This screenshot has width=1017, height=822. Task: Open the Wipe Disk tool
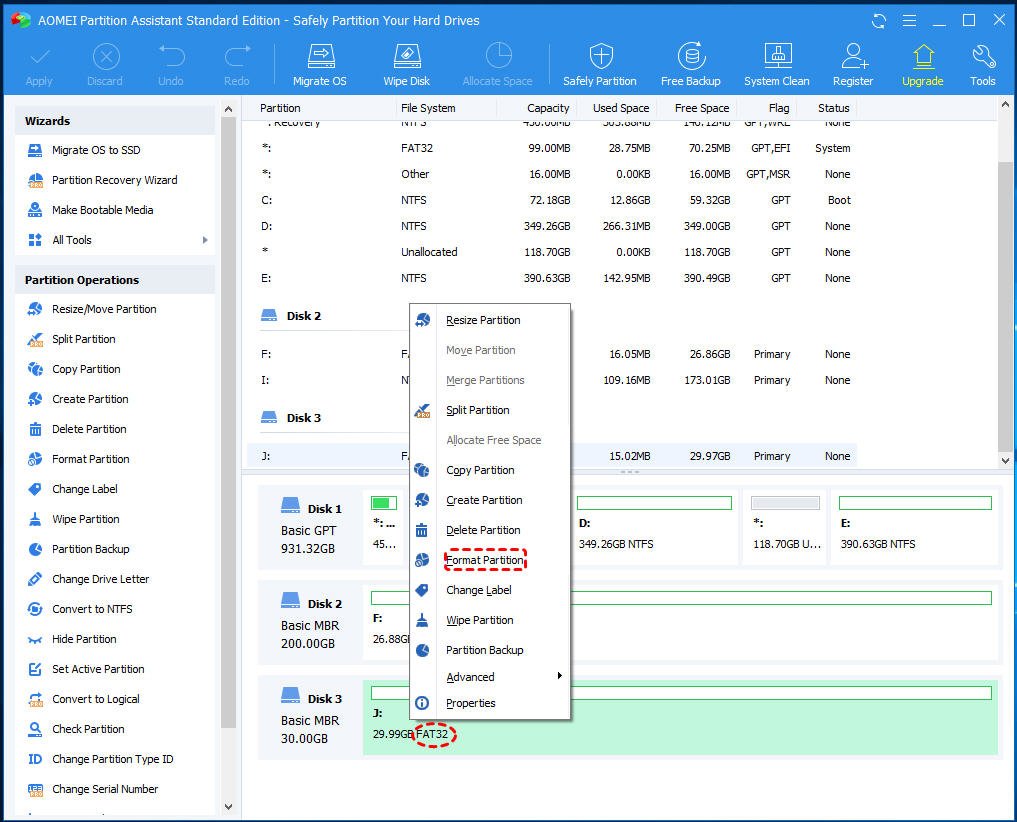[407, 65]
